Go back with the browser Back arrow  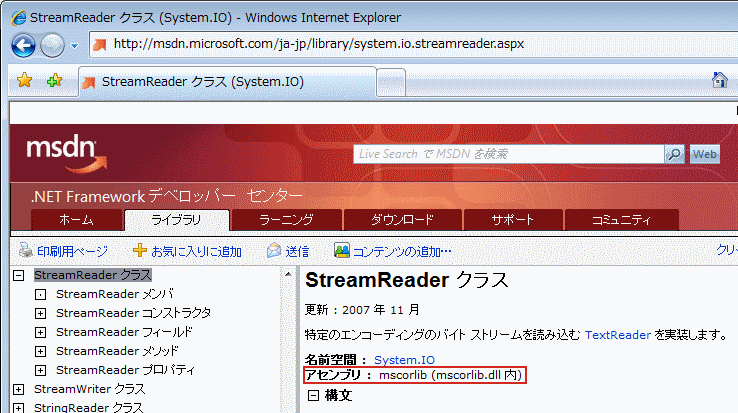click(x=23, y=46)
